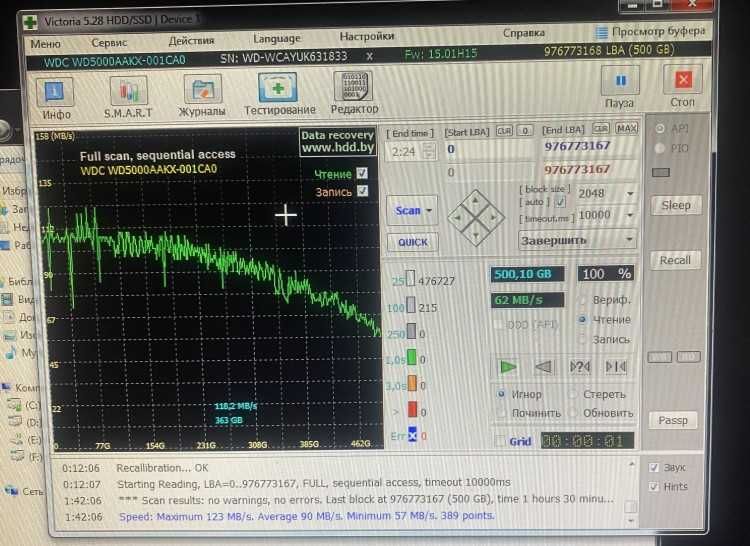Select the Вериф. radio option
Viewport: 750px width, 546px height.
pyautogui.click(x=583, y=300)
